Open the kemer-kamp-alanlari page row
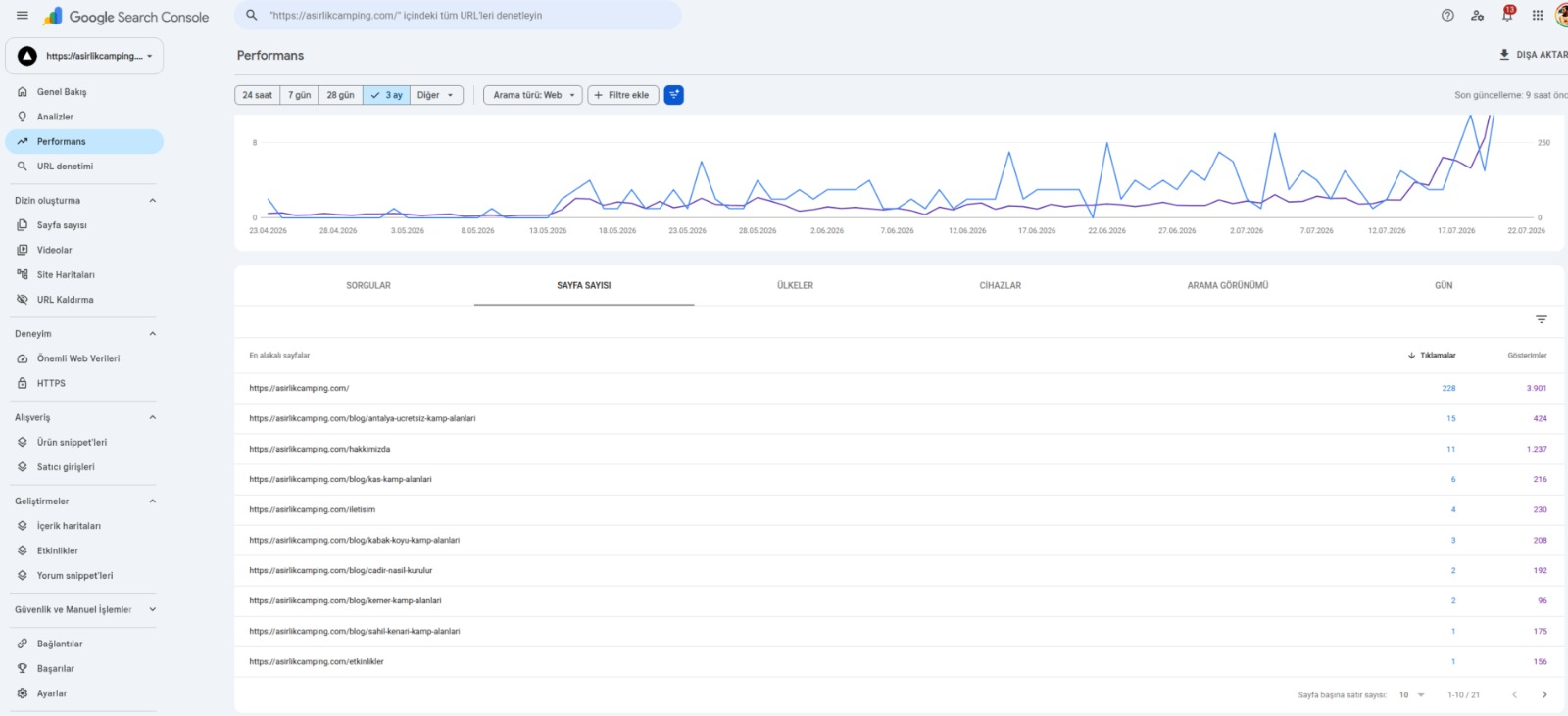Image resolution: width=1568 pixels, height=716 pixels. [x=899, y=601]
